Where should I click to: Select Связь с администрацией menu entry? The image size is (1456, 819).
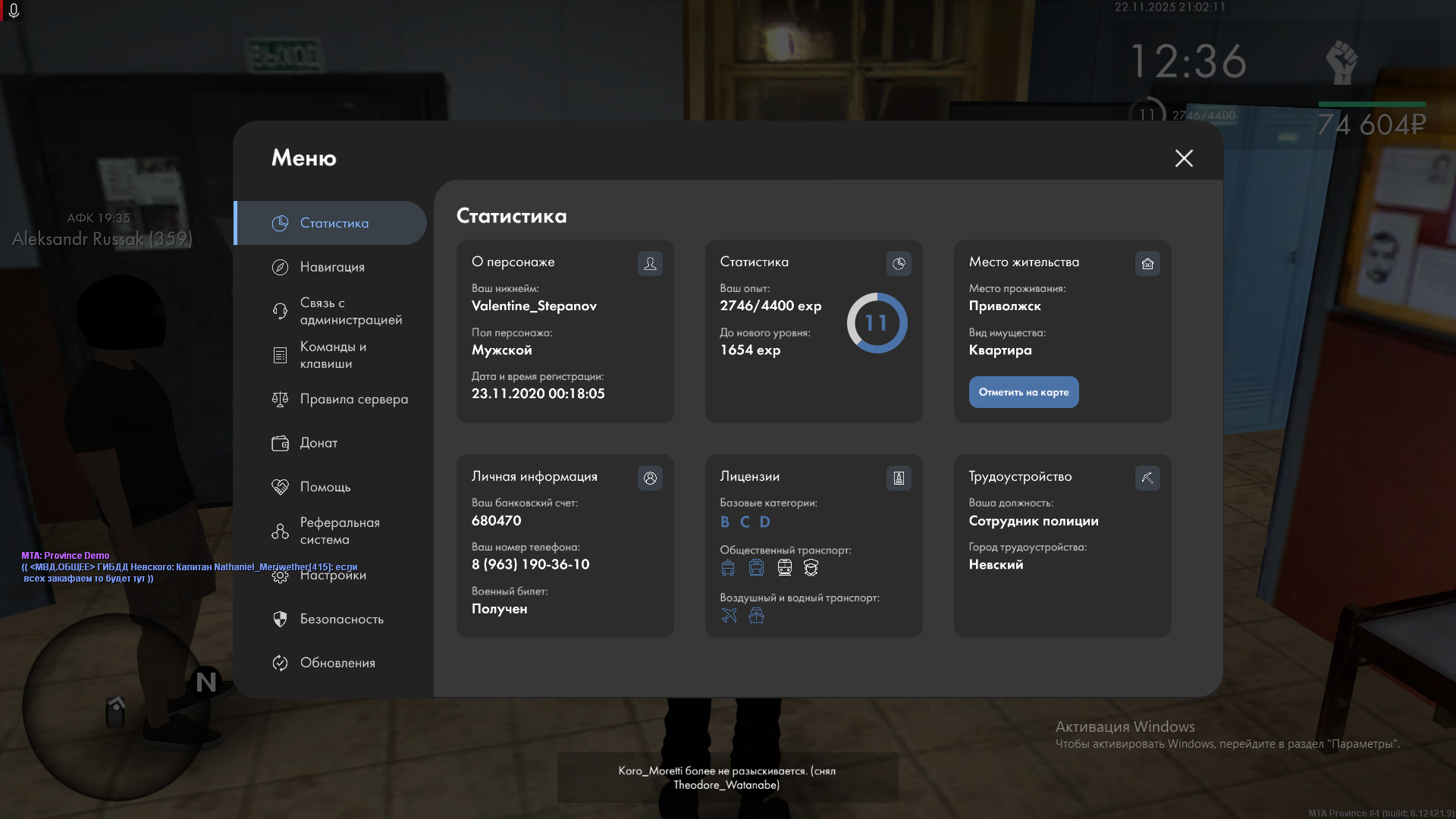point(350,311)
